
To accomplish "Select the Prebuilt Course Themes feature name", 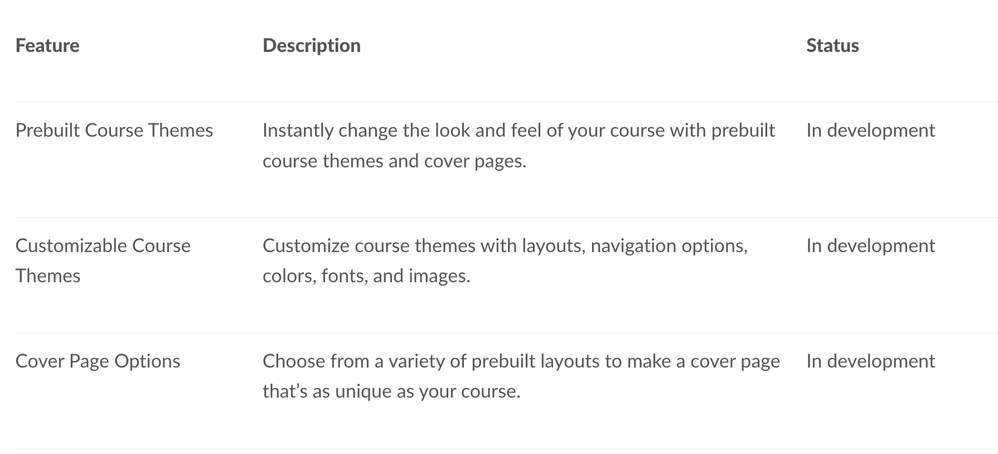I will pyautogui.click(x=114, y=130).
